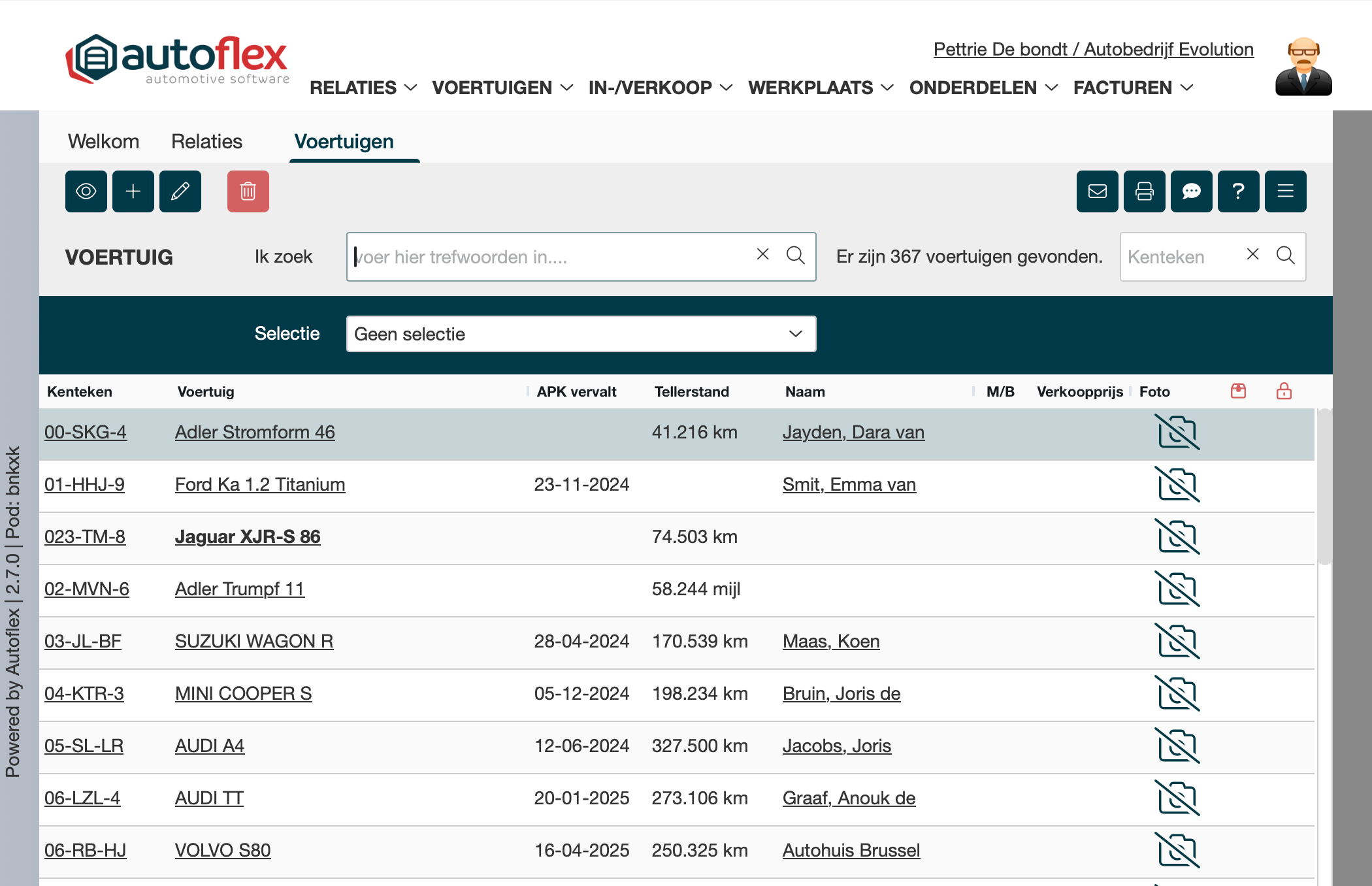Expand the VOERTUIGEN menu

pyautogui.click(x=502, y=88)
